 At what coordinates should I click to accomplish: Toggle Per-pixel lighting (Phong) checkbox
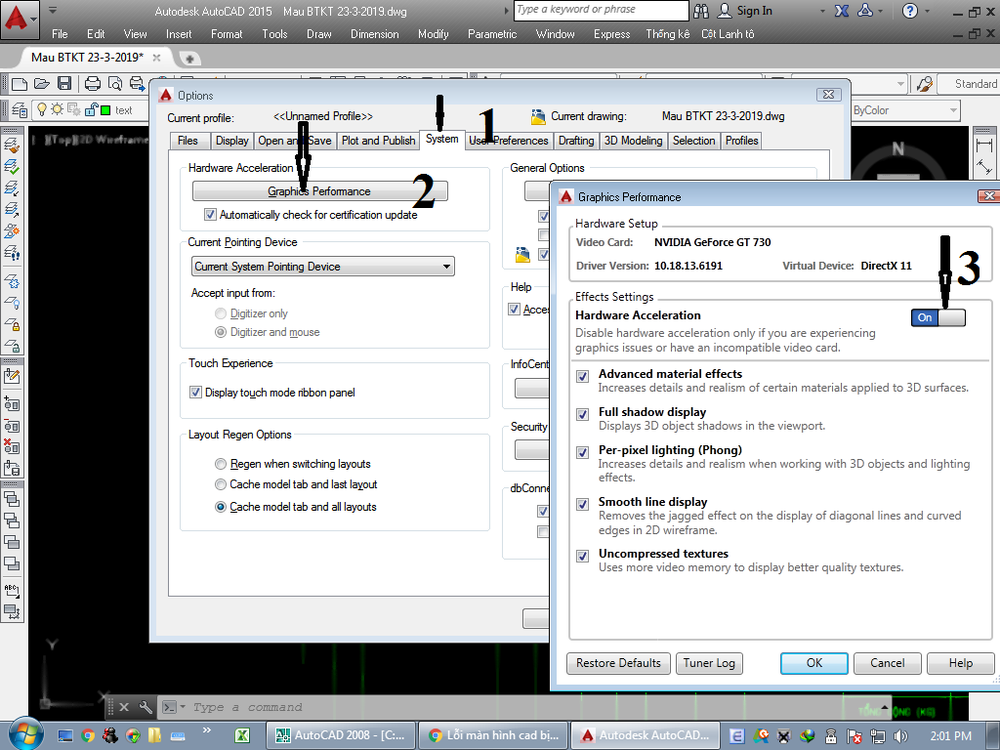tap(582, 452)
